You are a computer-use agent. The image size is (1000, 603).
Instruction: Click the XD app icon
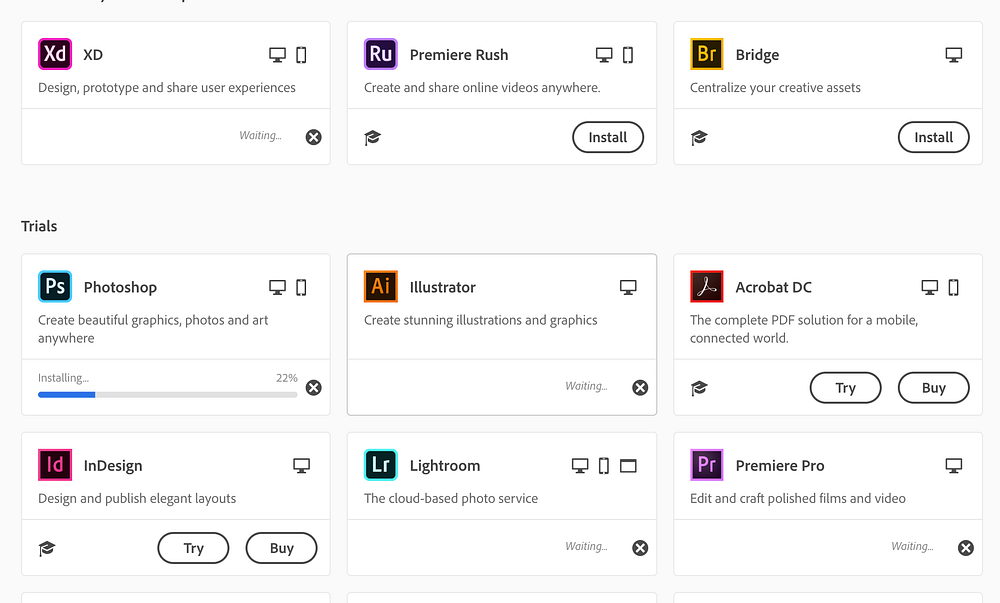click(55, 54)
